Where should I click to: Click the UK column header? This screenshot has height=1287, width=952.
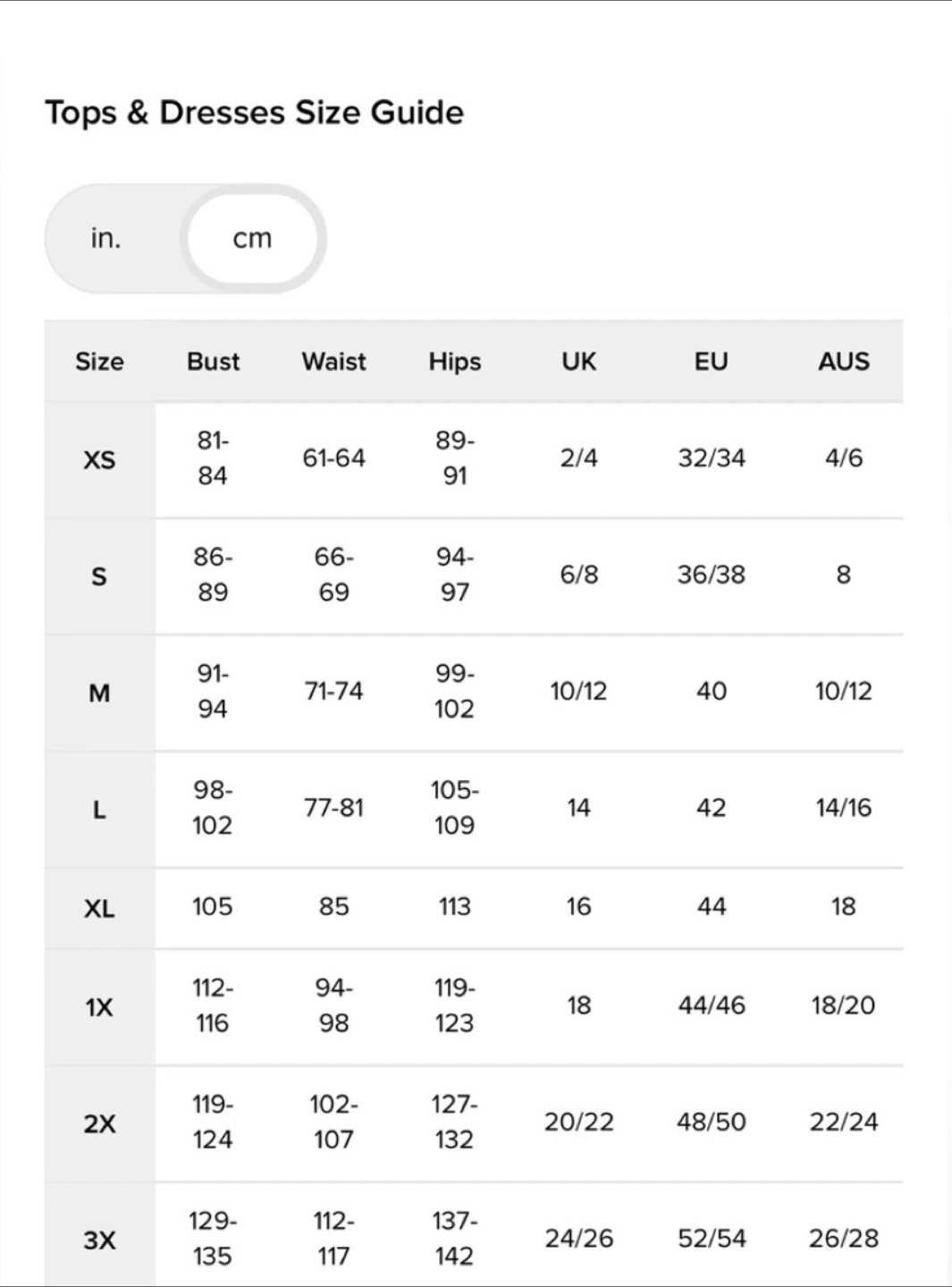(578, 361)
